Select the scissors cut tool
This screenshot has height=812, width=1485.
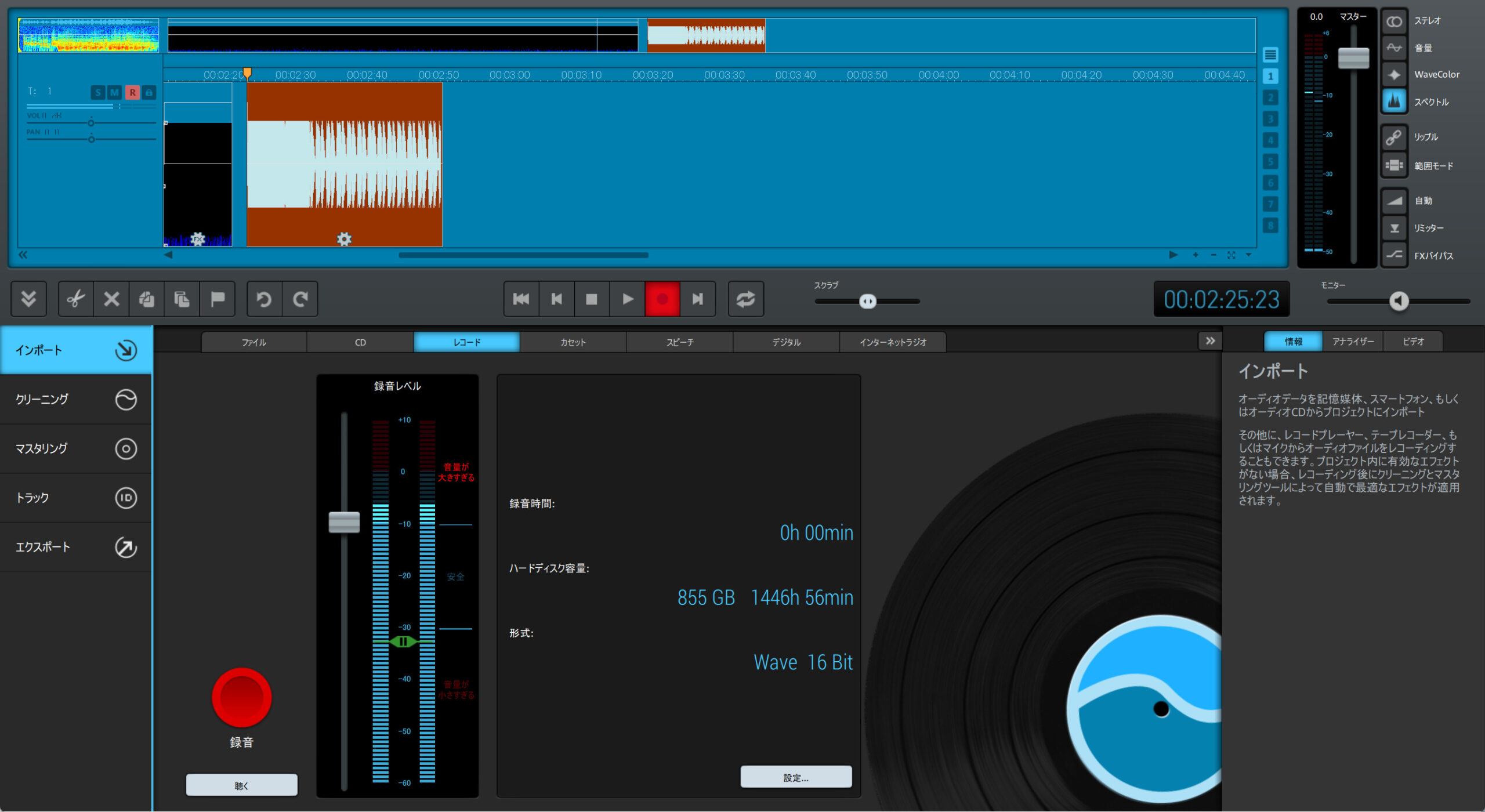click(x=76, y=299)
